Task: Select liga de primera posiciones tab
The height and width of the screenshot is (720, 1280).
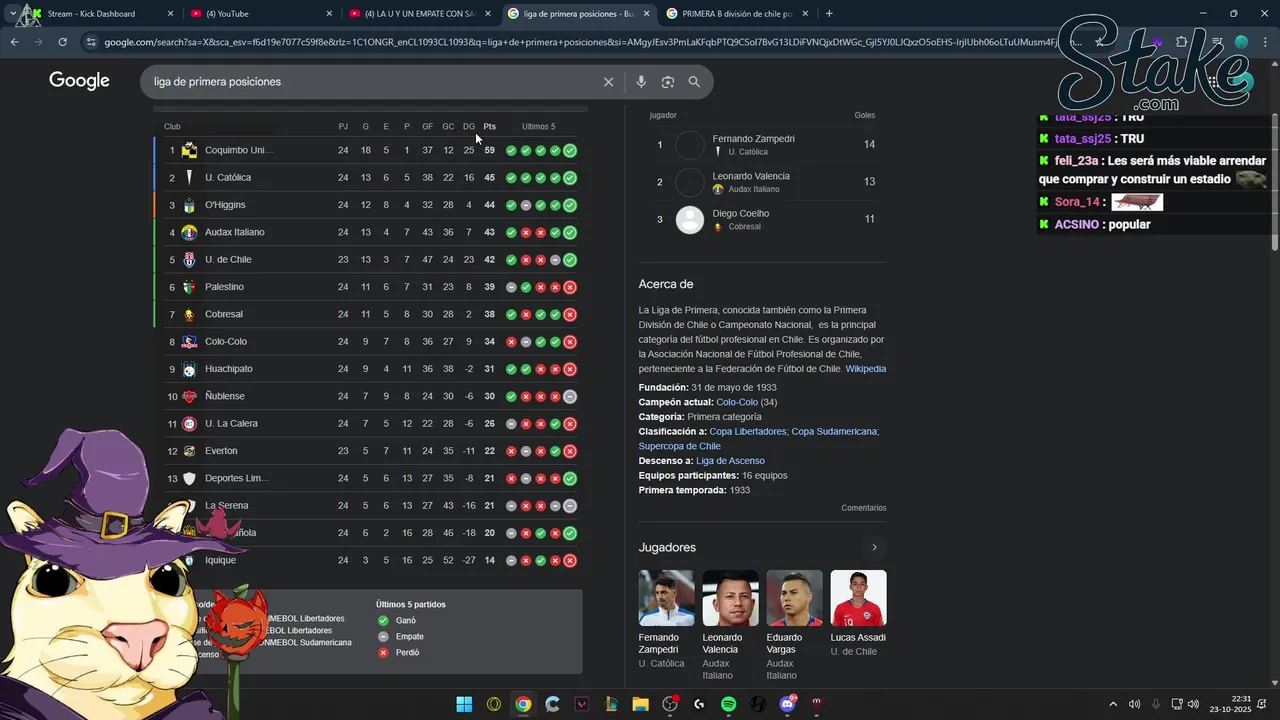Action: 578,14
